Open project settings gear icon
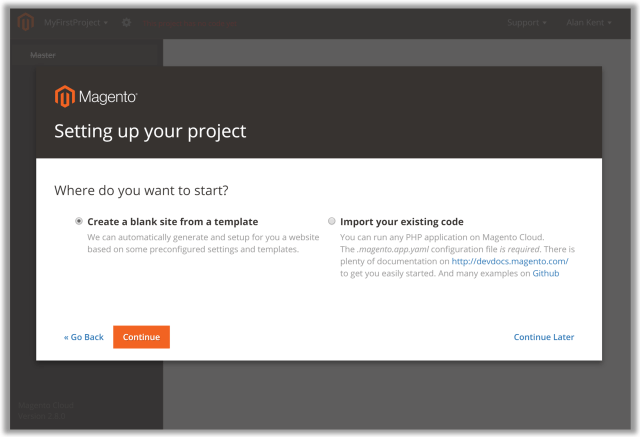This screenshot has width=640, height=437. [x=126, y=22]
